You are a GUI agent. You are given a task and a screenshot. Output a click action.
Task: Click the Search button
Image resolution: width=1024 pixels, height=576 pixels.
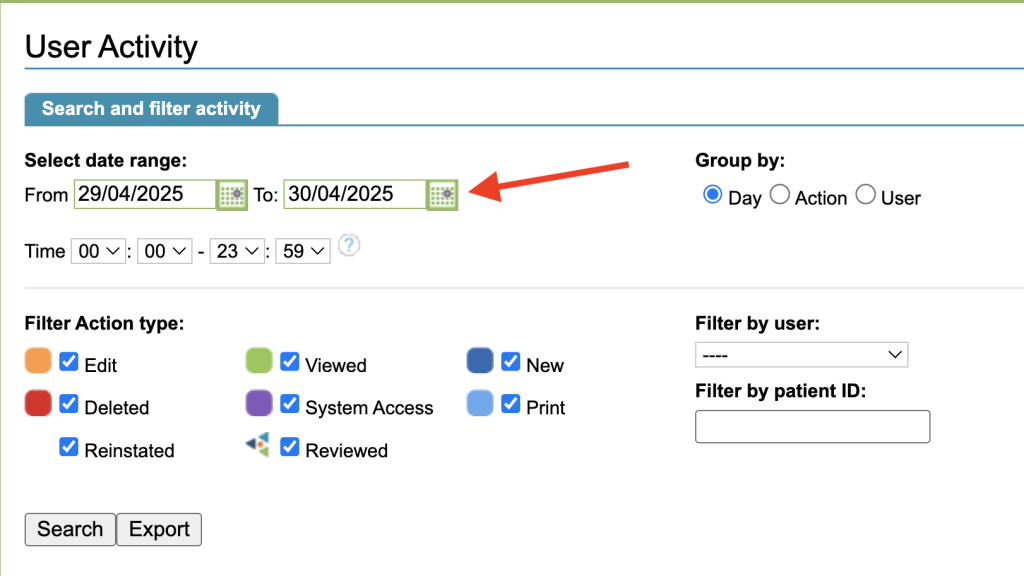70,529
